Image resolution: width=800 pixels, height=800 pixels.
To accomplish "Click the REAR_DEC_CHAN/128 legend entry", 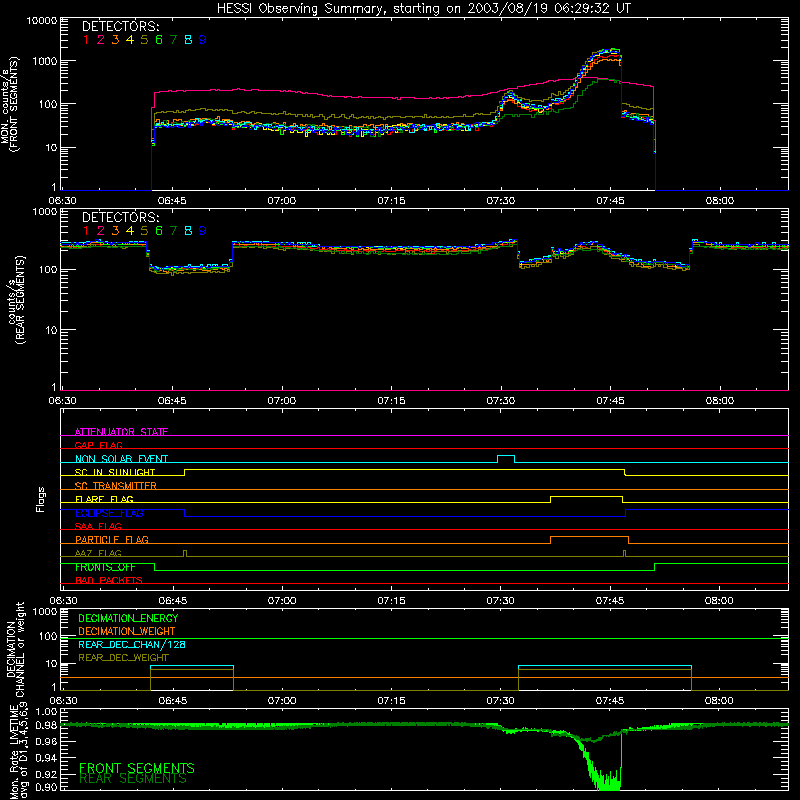I will [132, 644].
